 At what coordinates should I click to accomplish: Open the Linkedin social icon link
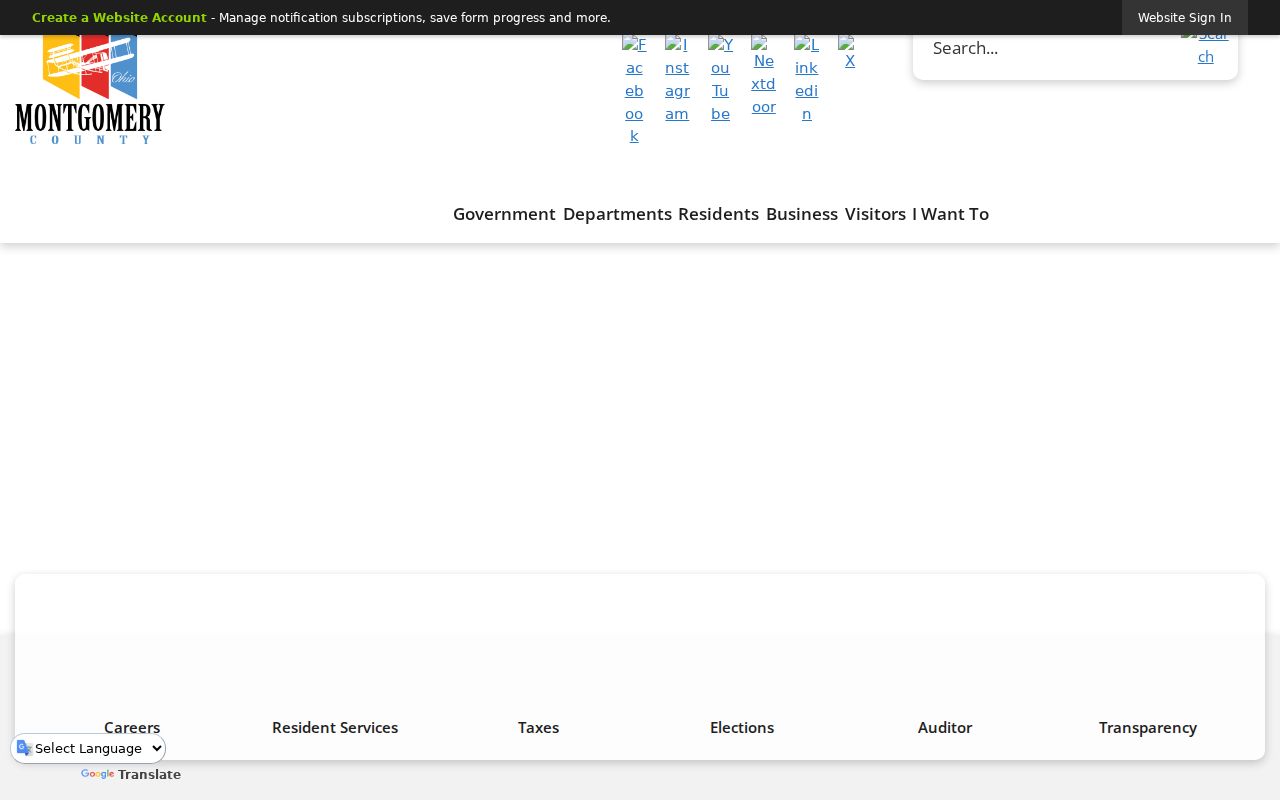[x=806, y=79]
